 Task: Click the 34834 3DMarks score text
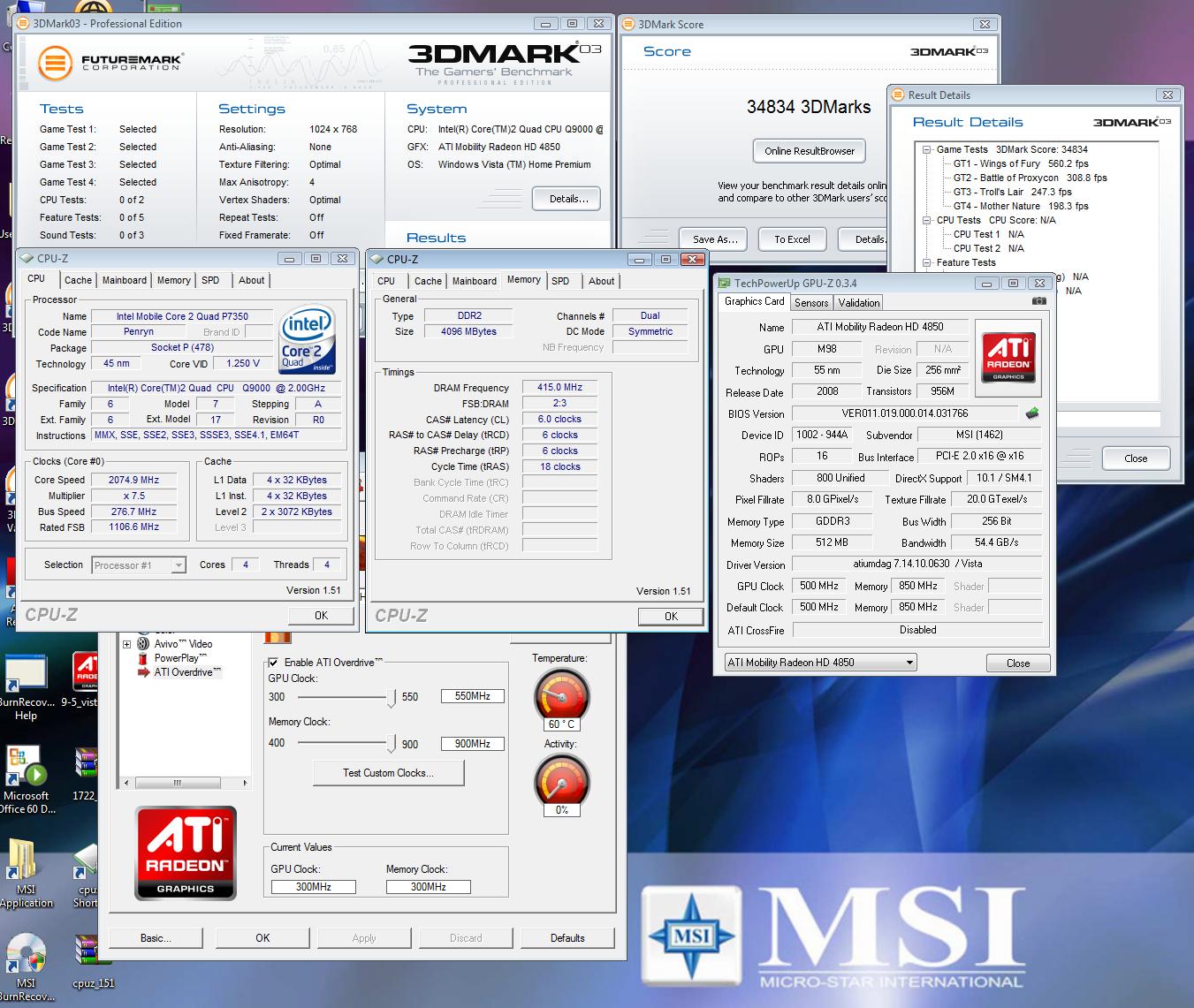pos(809,107)
